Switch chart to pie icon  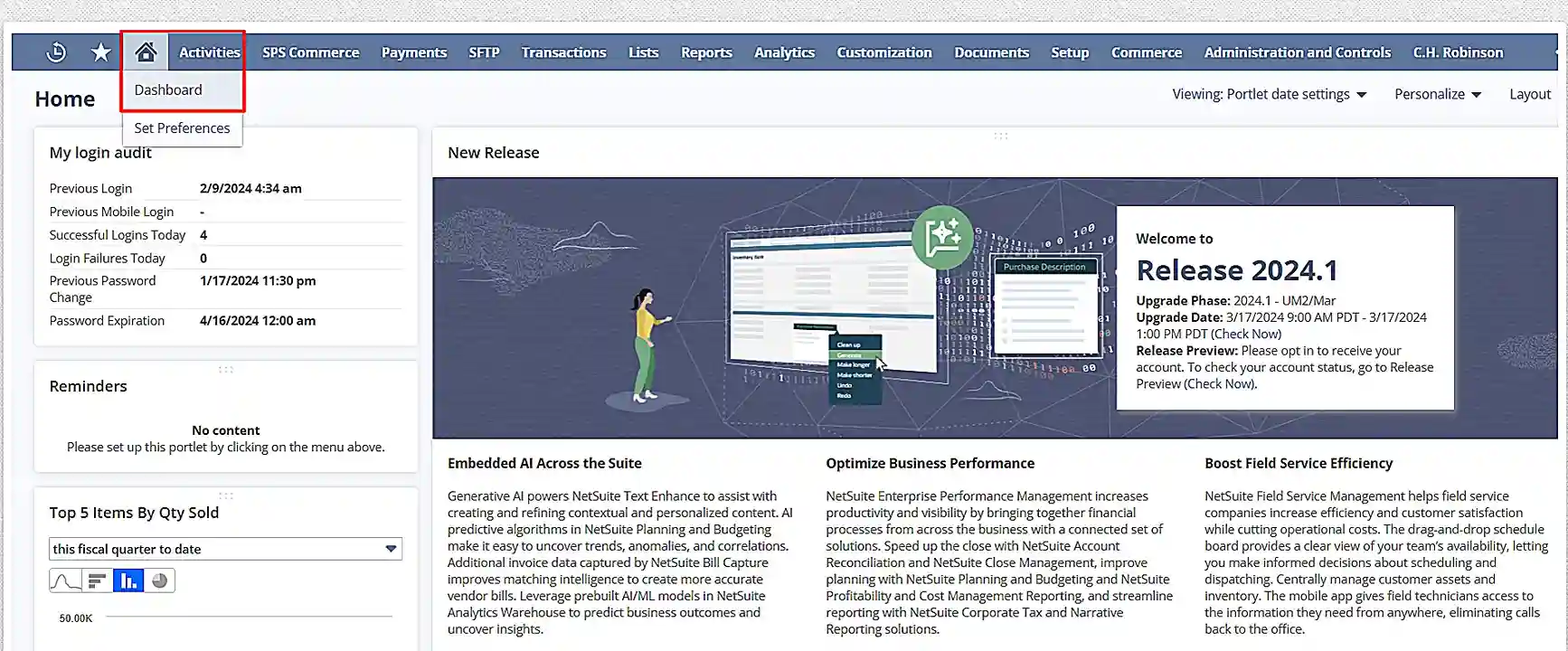pyautogui.click(x=160, y=580)
